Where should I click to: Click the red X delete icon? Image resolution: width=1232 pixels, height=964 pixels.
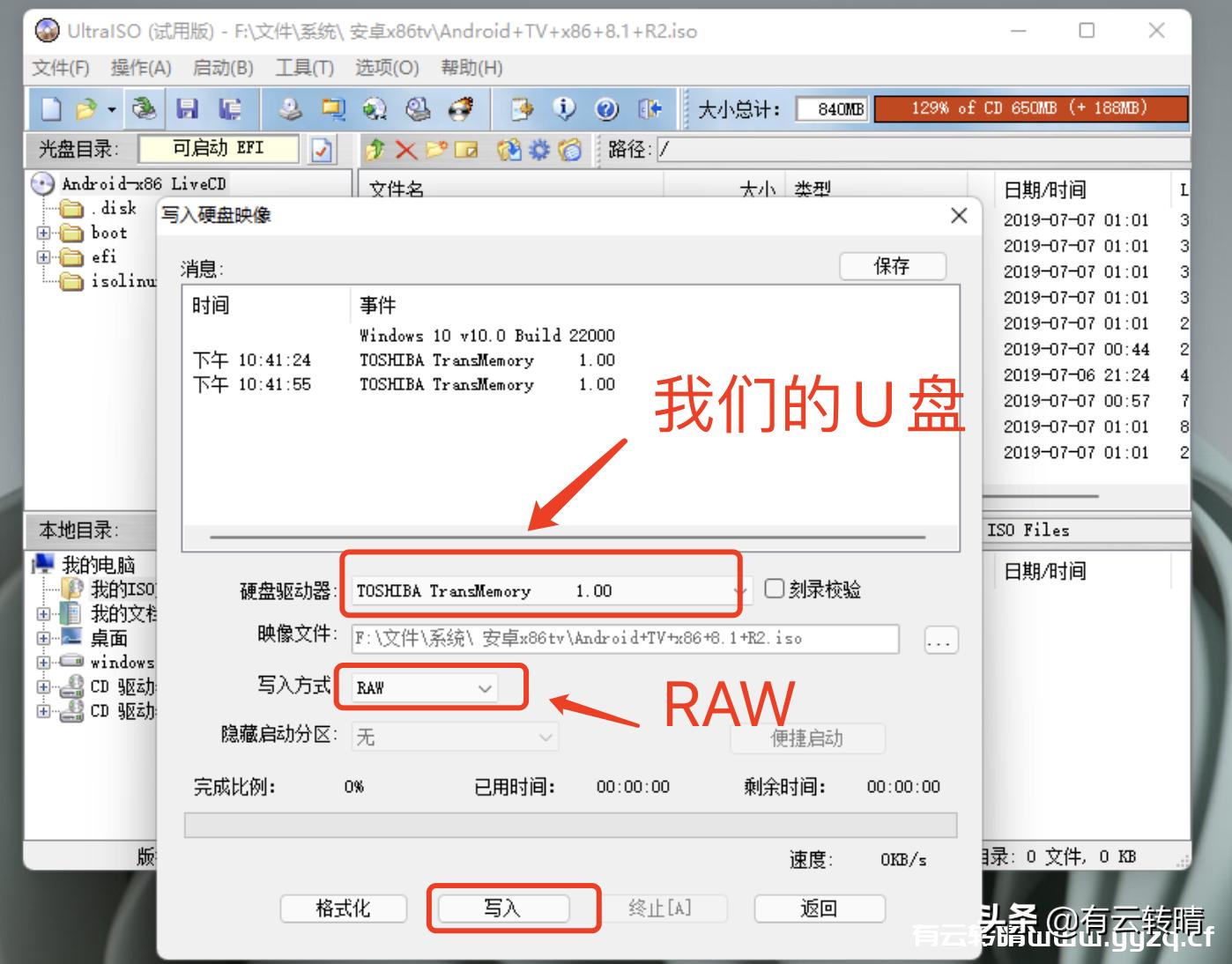(405, 150)
